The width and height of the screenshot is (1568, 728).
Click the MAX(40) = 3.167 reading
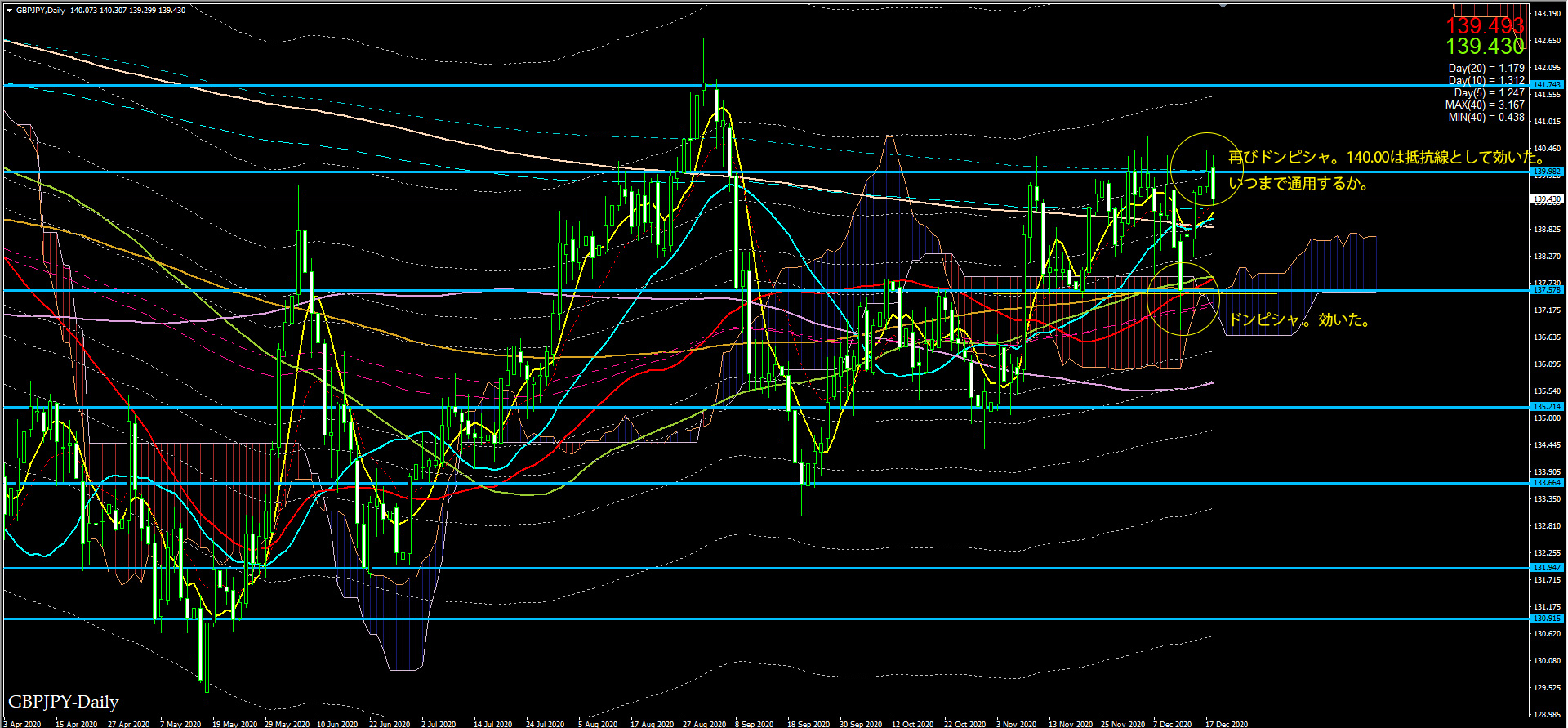1485,105
